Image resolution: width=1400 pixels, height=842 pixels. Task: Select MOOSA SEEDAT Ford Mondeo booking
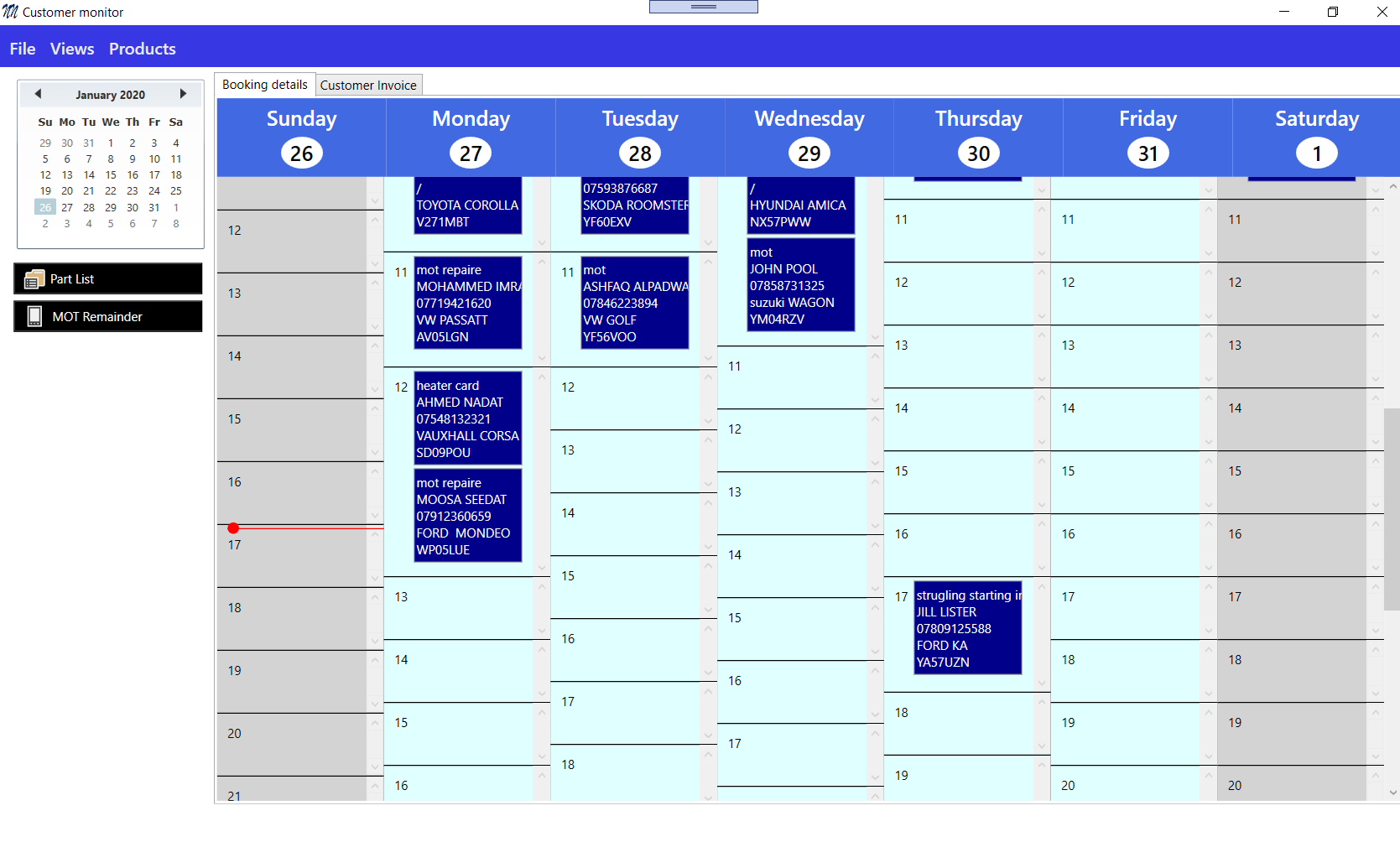click(468, 516)
